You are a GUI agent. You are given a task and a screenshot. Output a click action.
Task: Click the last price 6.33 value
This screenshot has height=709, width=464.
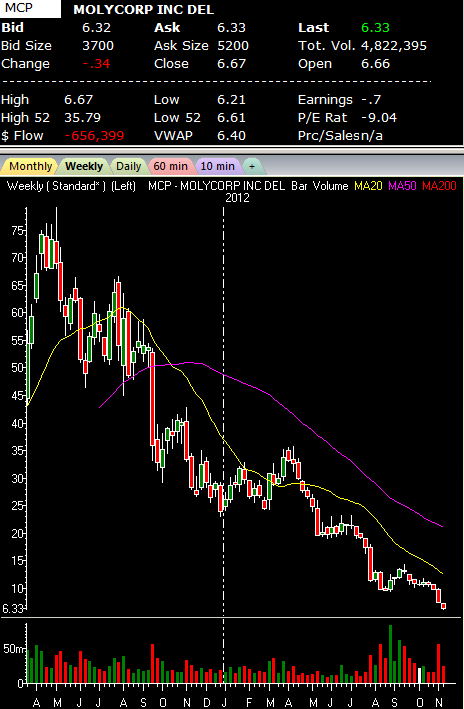point(375,28)
